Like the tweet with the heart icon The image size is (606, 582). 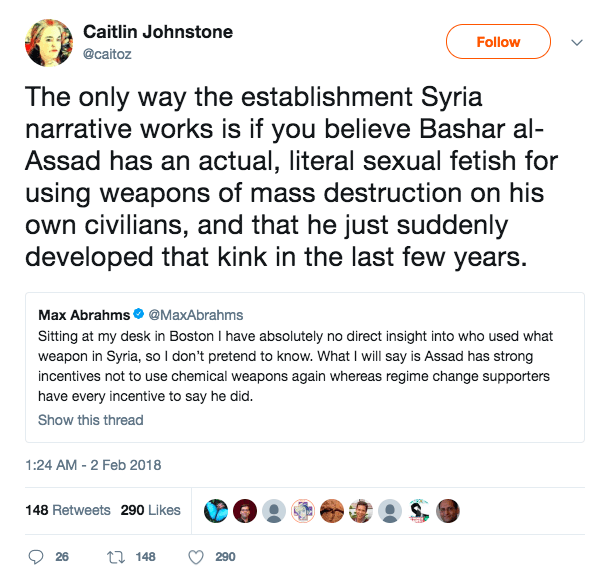tap(196, 557)
